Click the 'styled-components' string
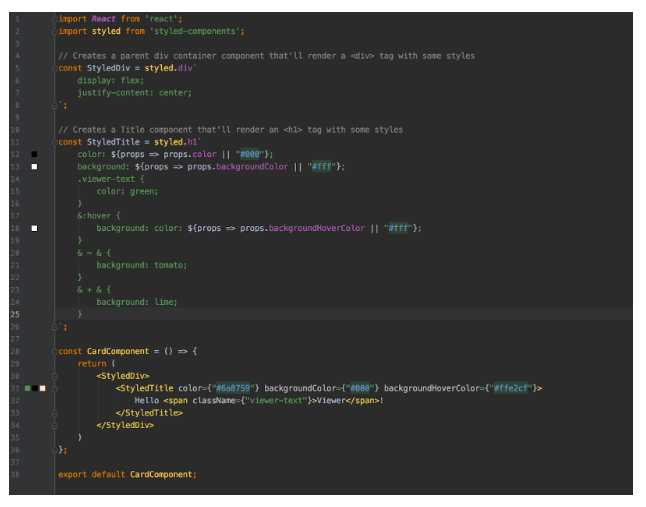The width and height of the screenshot is (646, 507). coord(194,31)
